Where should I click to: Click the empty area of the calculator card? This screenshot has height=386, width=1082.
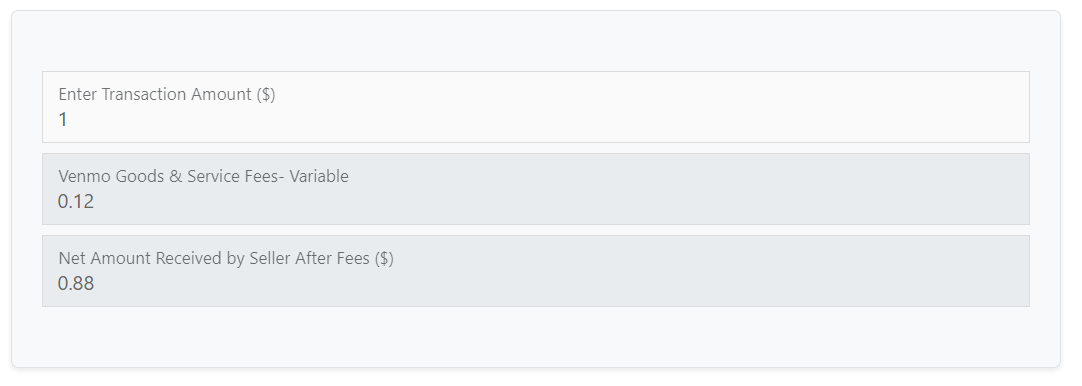point(535,337)
